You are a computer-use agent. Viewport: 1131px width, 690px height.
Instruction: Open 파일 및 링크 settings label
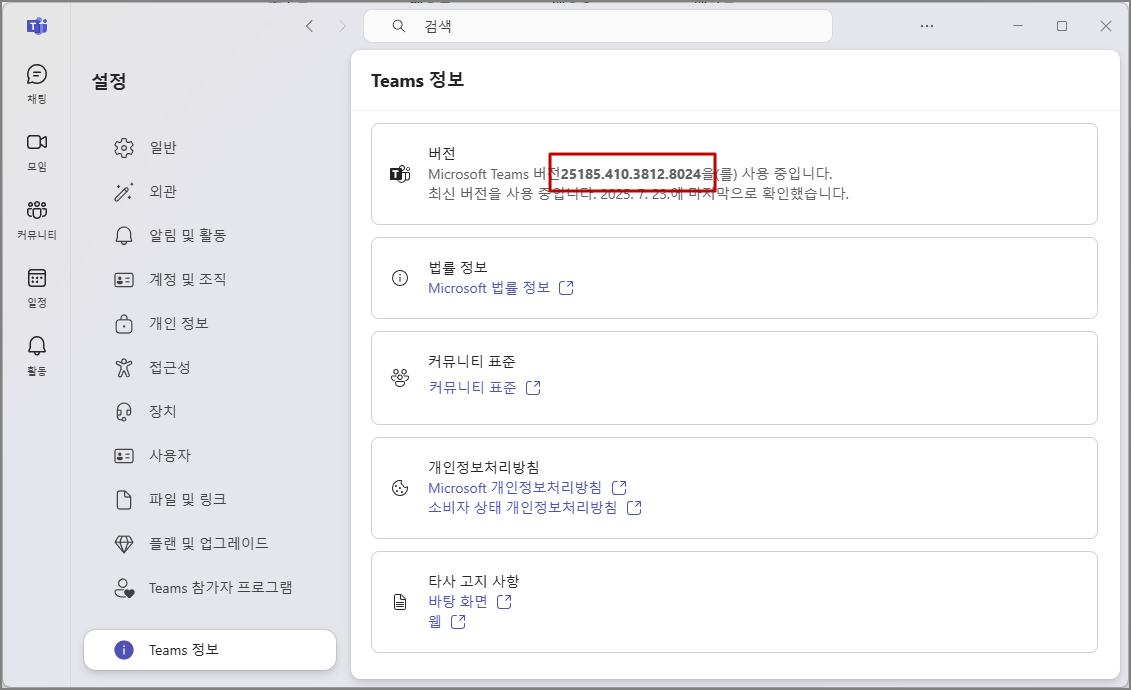coord(188,500)
